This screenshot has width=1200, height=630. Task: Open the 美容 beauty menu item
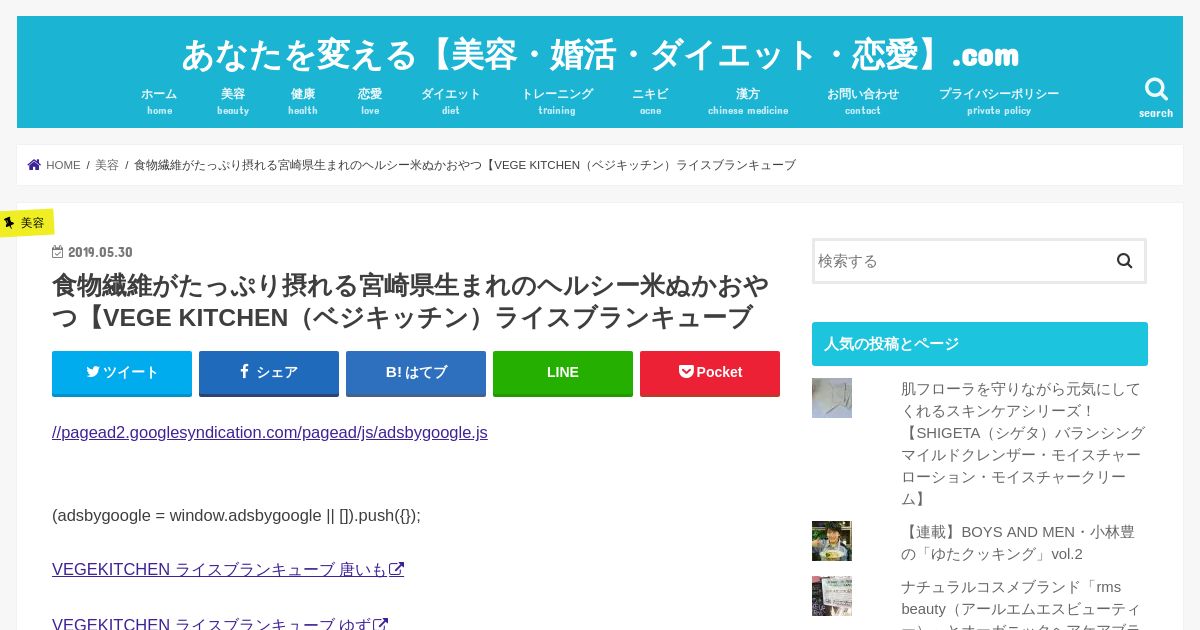click(233, 101)
